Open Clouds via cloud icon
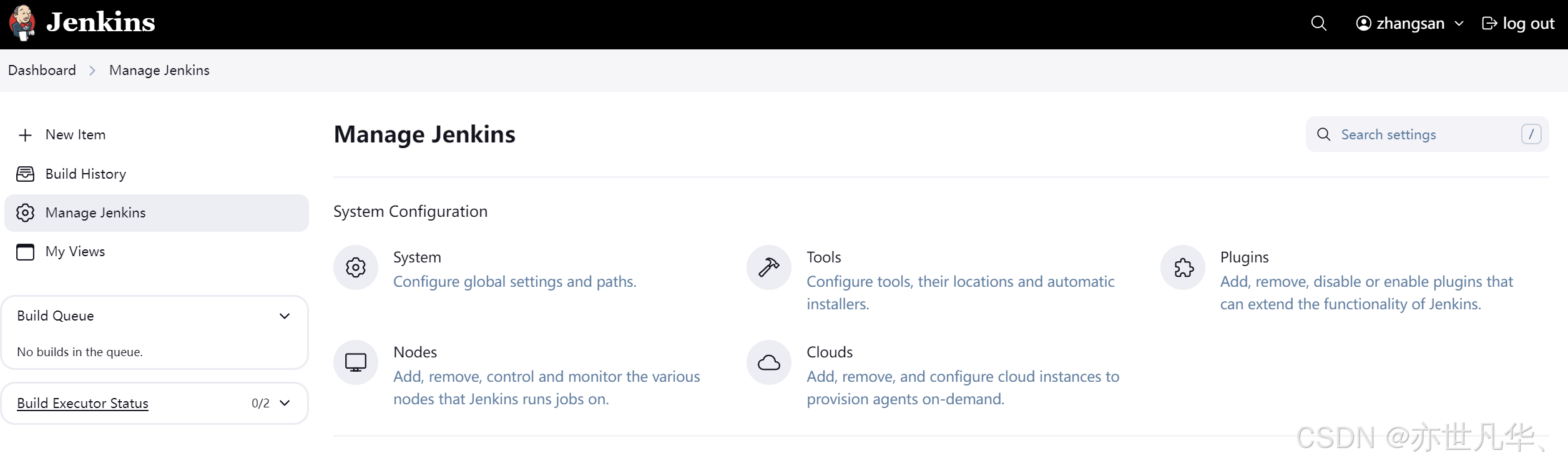Image resolution: width=1568 pixels, height=463 pixels. [x=769, y=362]
